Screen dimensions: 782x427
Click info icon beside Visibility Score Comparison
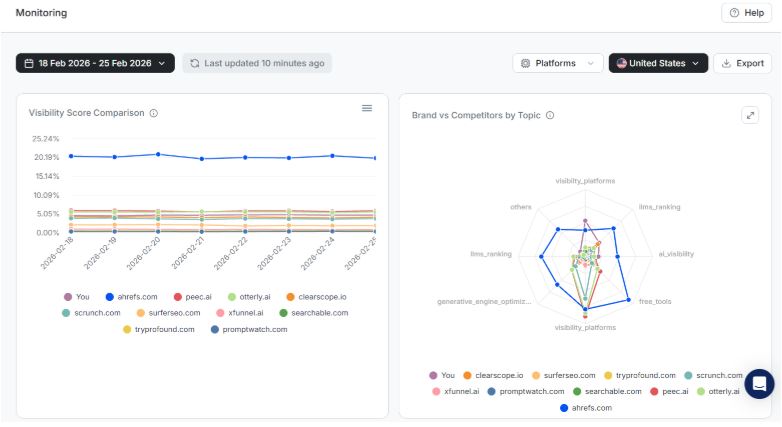[154, 113]
